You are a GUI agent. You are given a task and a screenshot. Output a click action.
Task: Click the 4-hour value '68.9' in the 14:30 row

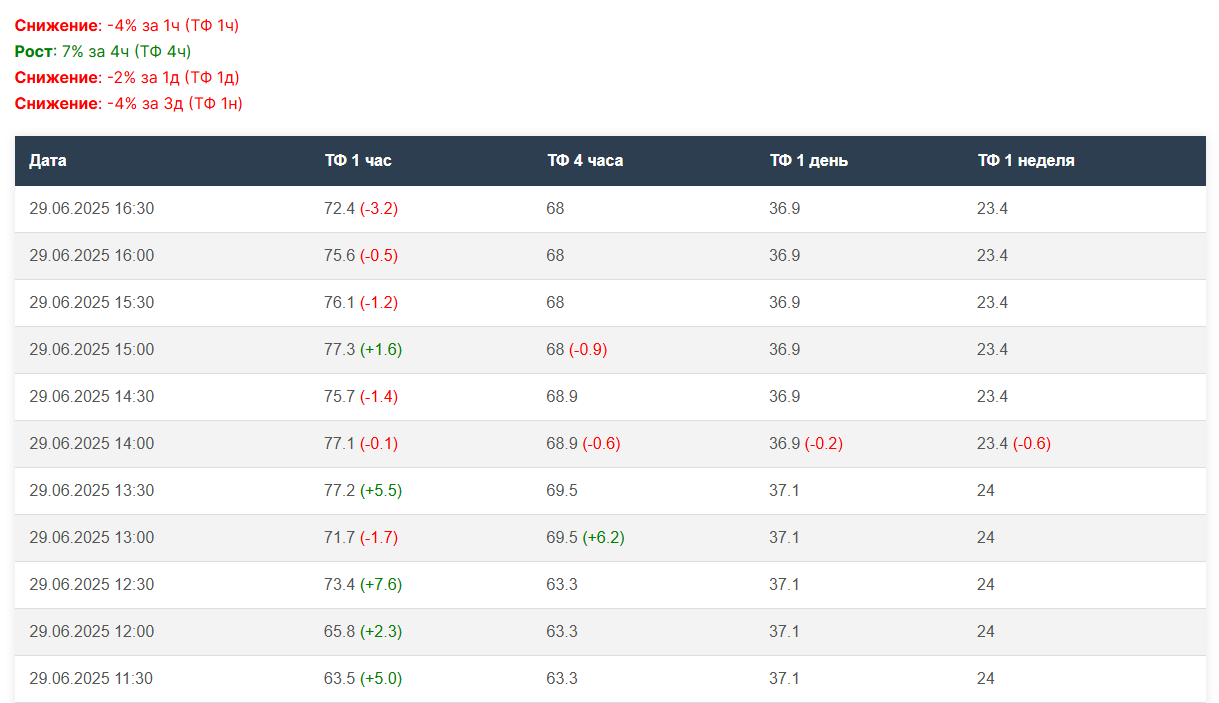562,396
